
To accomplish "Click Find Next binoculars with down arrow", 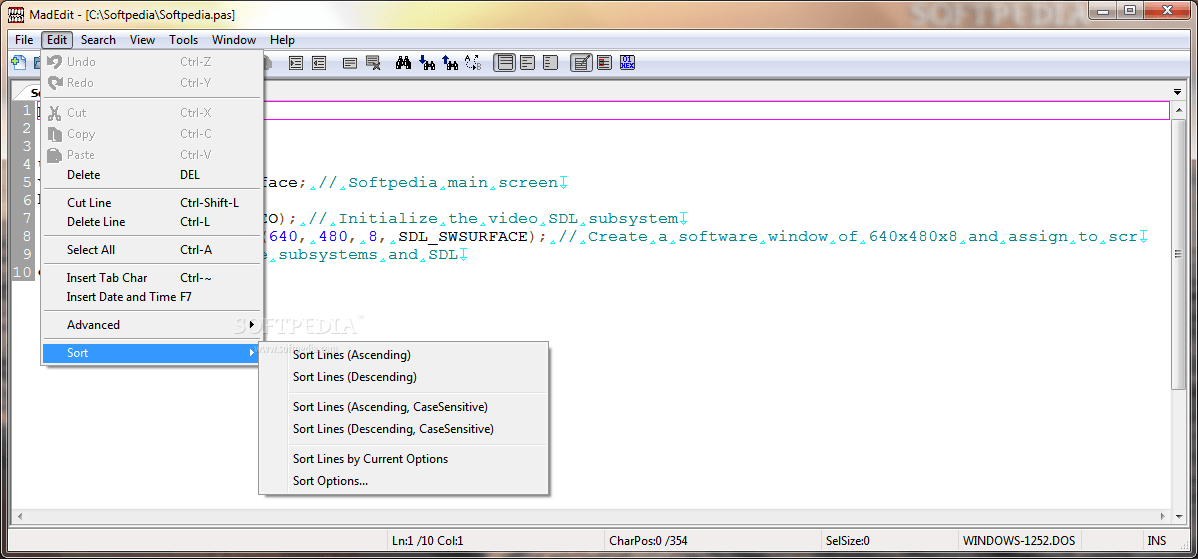I will [427, 63].
